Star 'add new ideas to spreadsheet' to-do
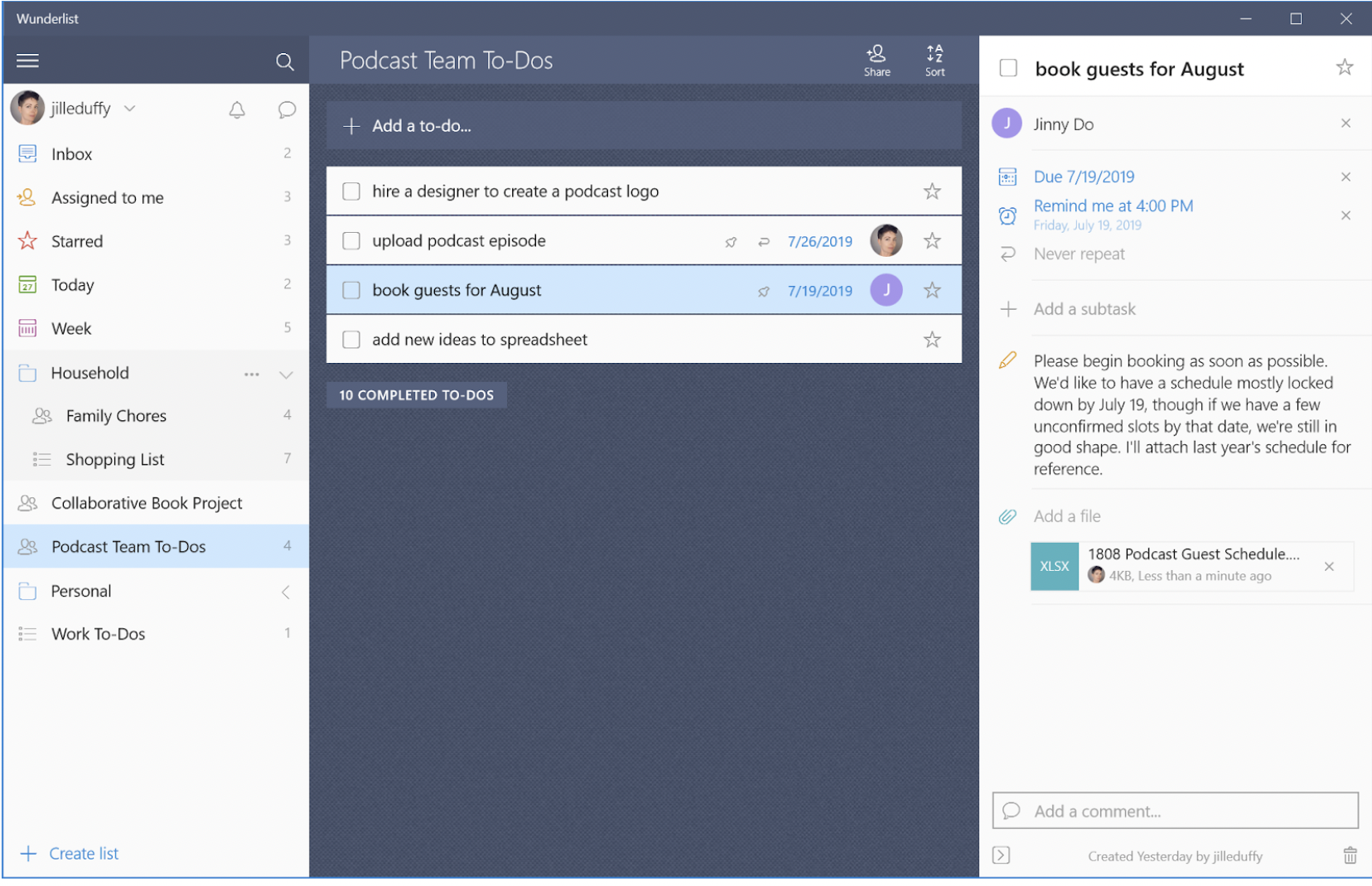The image size is (1372, 886). (x=932, y=340)
